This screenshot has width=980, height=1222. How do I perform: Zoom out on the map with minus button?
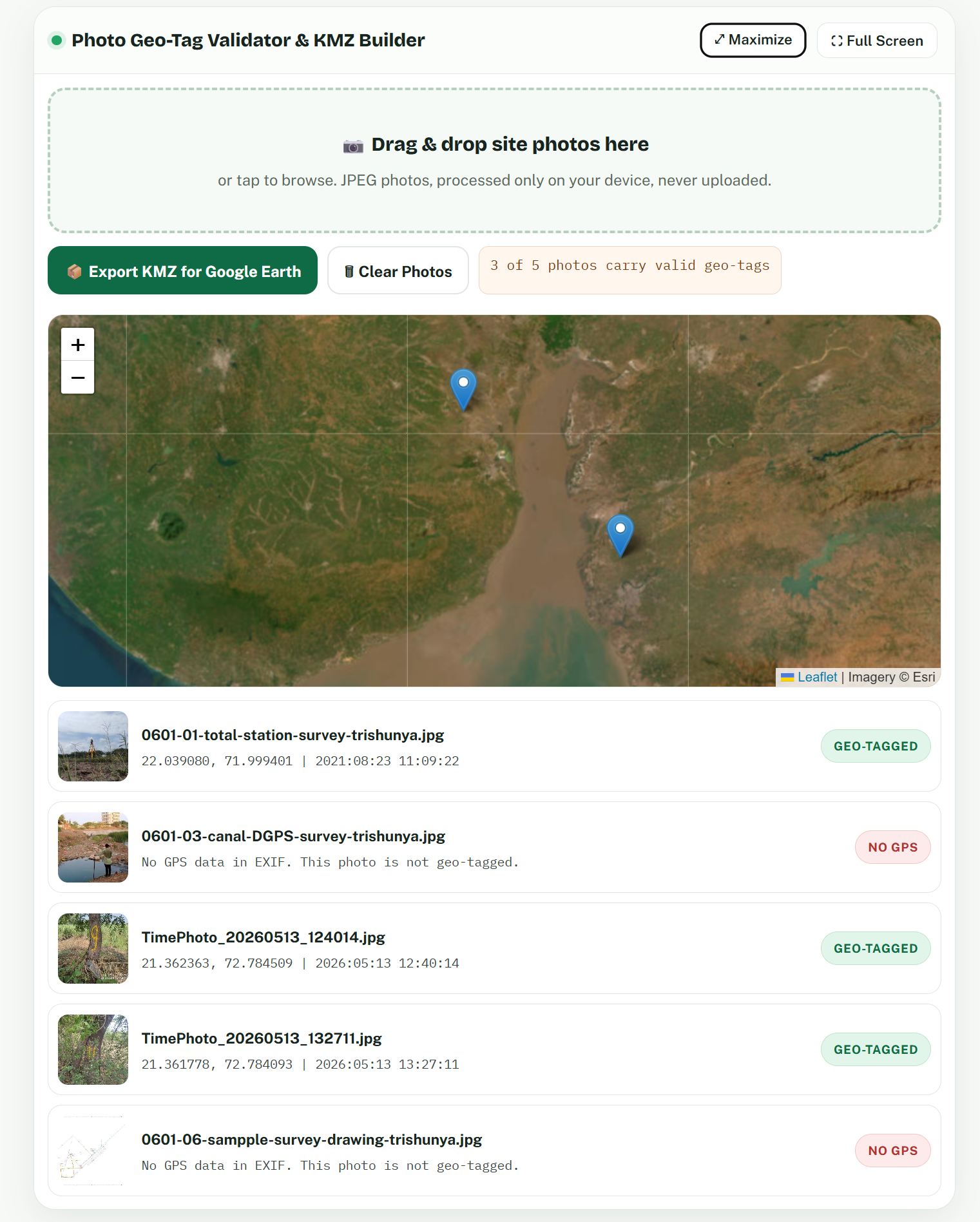77,377
